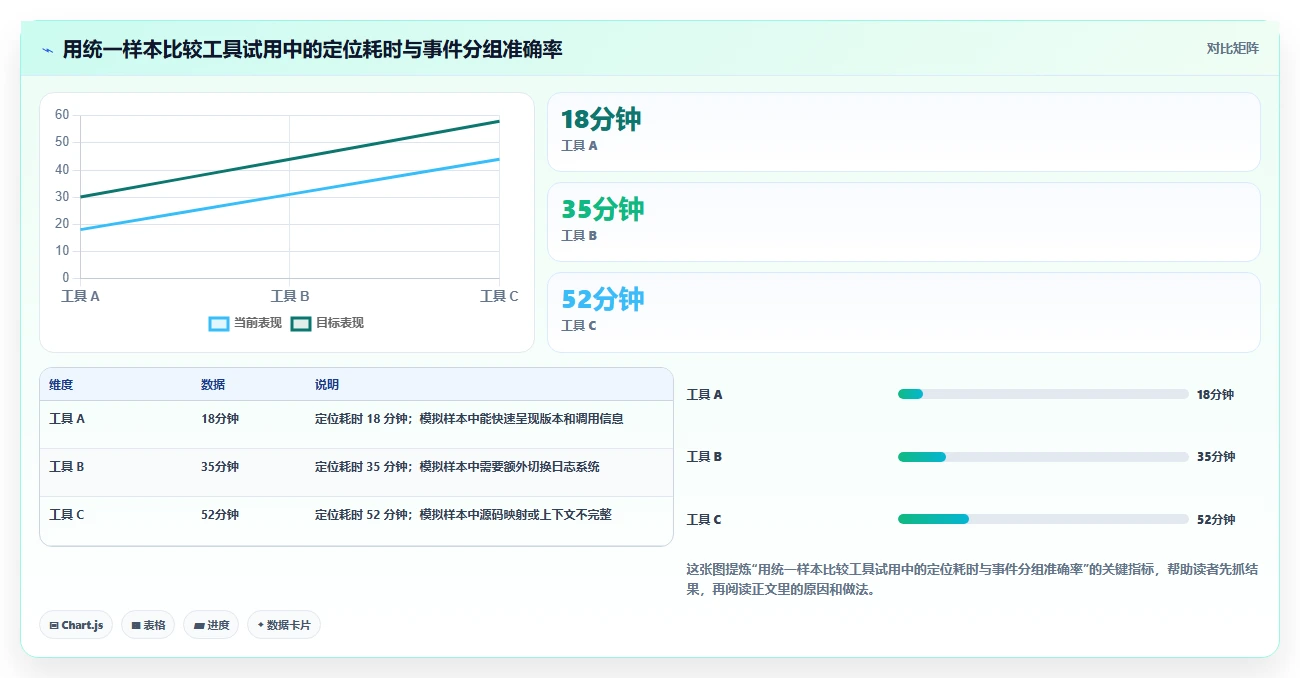
Task: Click the 当前表现 legend label text
Action: coord(258,323)
